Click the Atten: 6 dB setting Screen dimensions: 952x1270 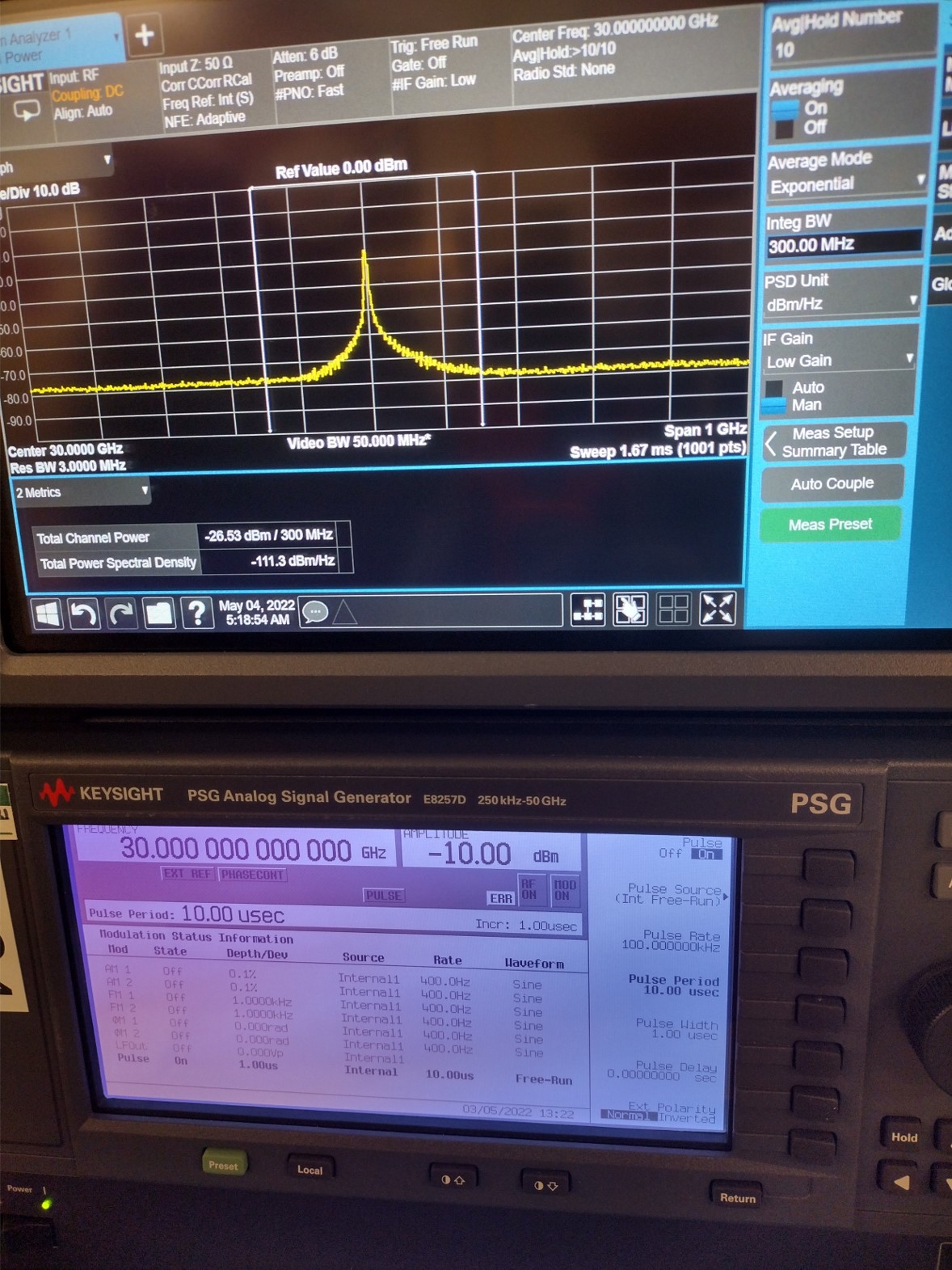pyautogui.click(x=305, y=56)
